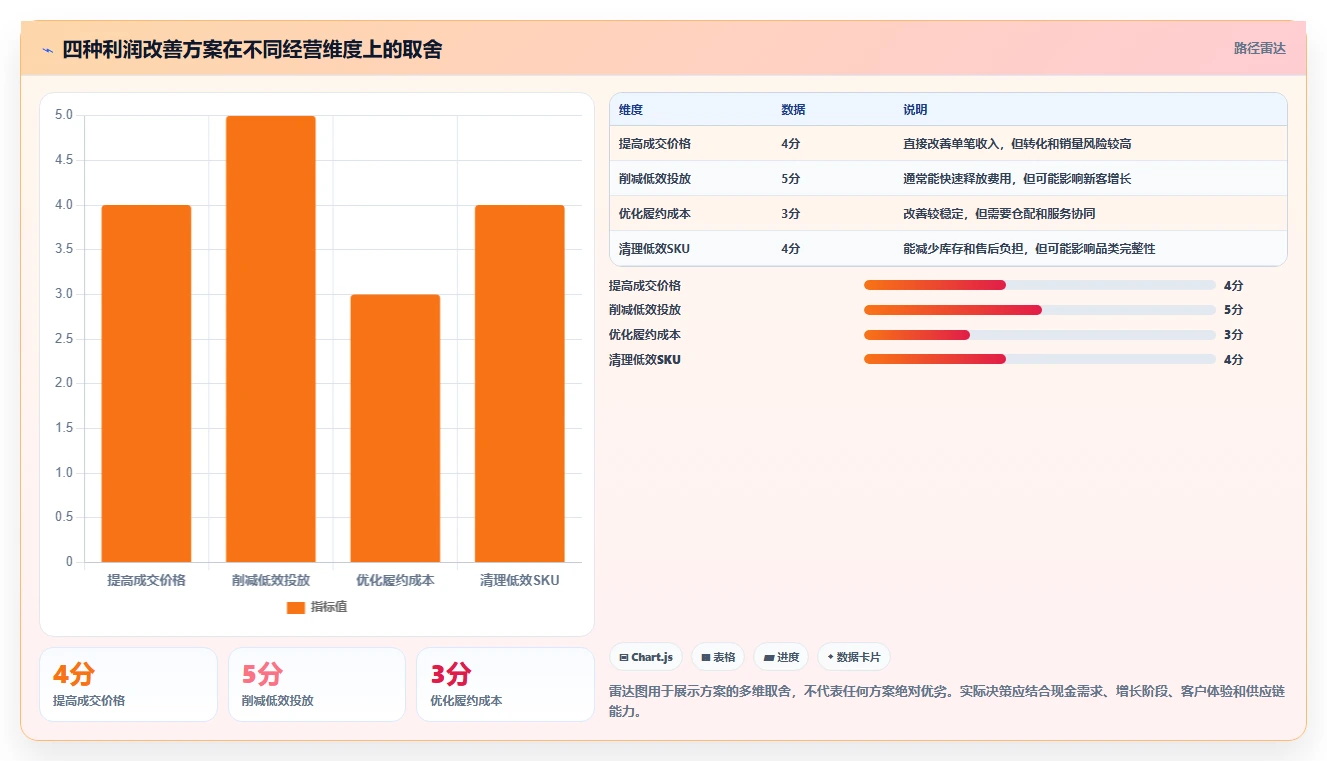Click 提高成交价格 label beside progress bar
Screen dimensions: 1327x761
point(645,286)
